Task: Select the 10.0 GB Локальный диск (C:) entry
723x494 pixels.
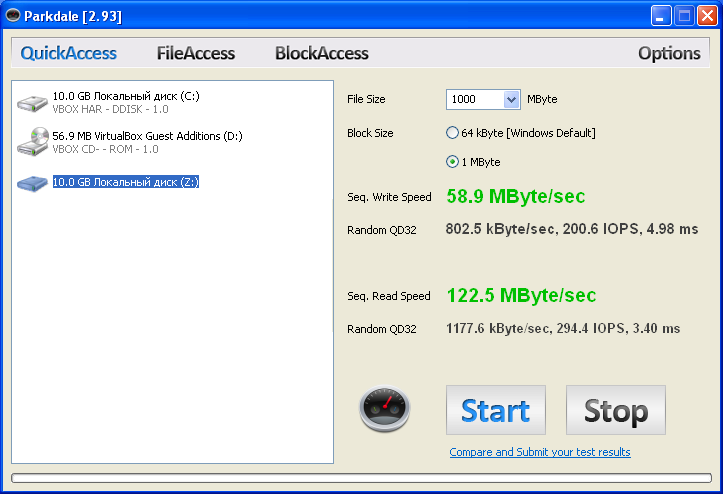Action: pyautogui.click(x=126, y=96)
